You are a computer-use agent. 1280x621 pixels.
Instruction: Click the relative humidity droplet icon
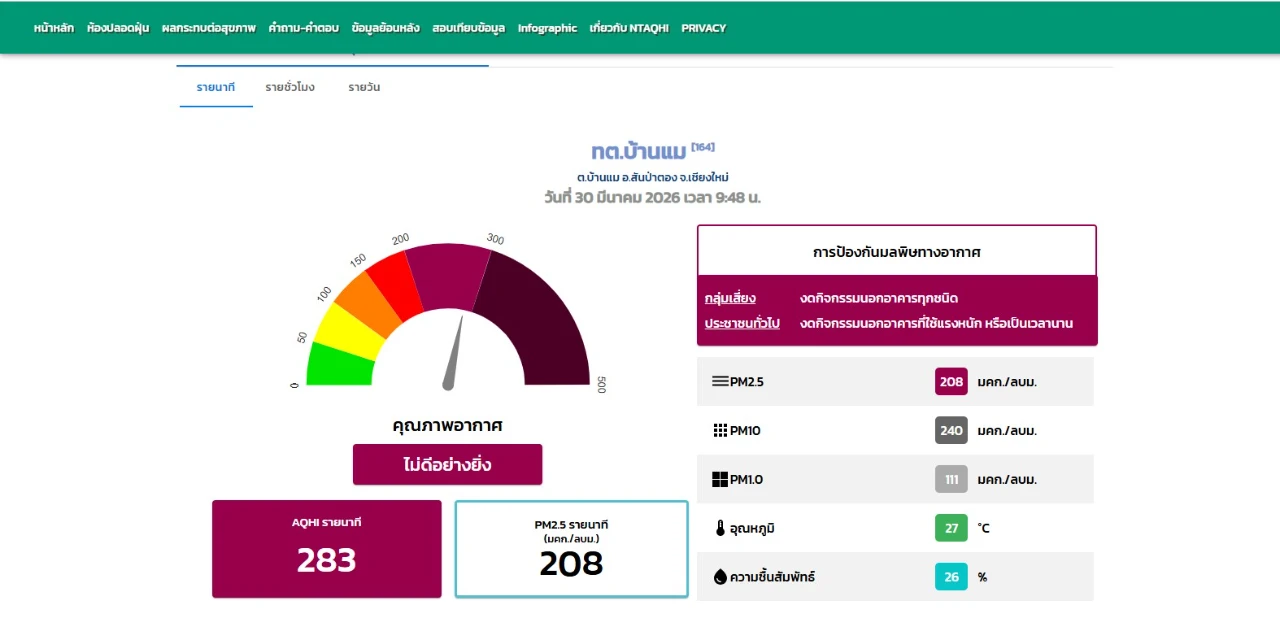coord(720,577)
